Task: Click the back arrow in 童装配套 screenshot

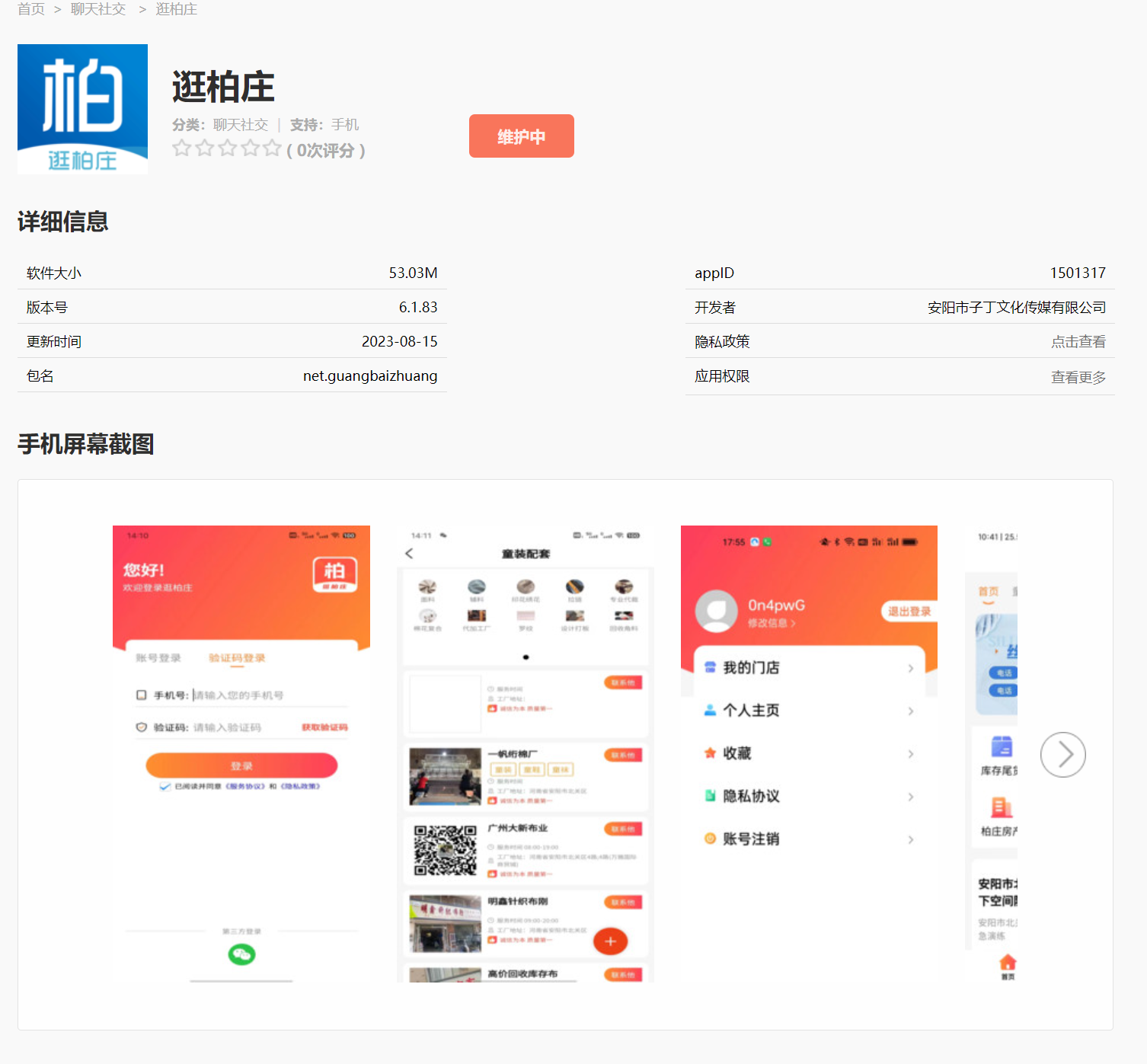Action: coord(410,554)
